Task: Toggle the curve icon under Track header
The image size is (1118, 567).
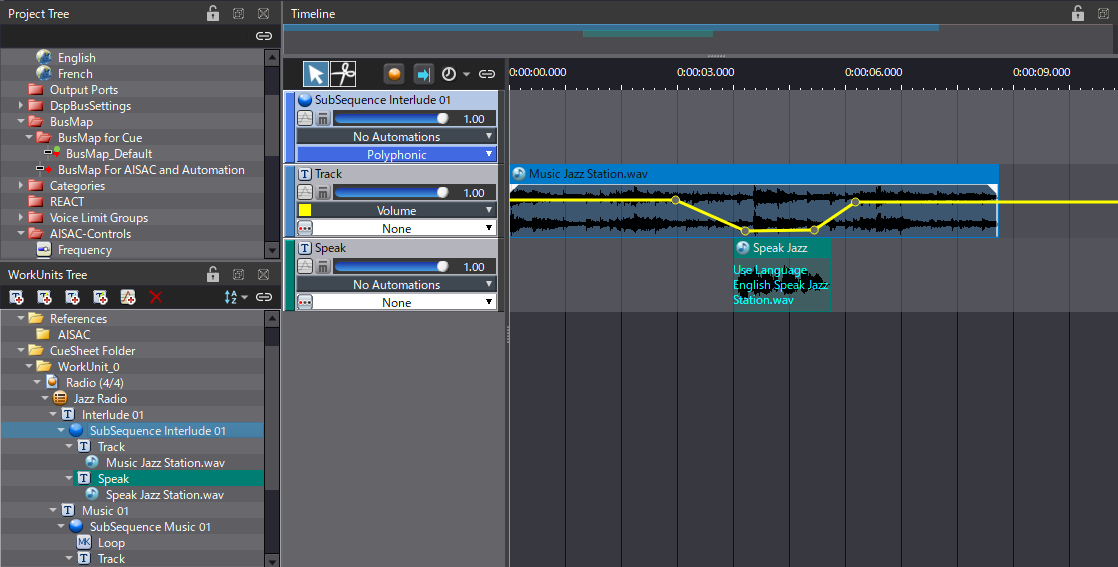Action: coord(305,193)
